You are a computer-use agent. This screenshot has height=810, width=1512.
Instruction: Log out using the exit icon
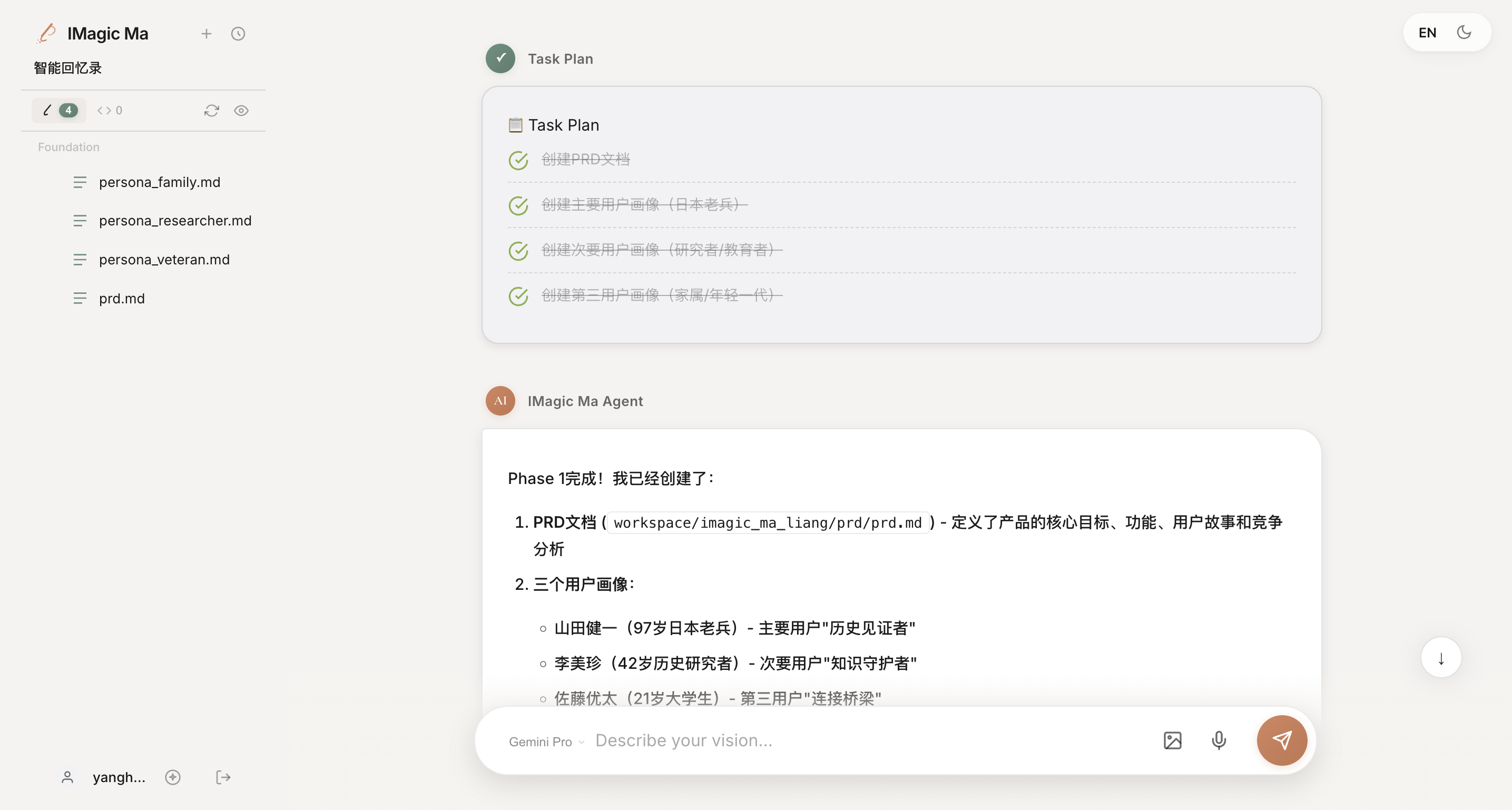tap(222, 777)
